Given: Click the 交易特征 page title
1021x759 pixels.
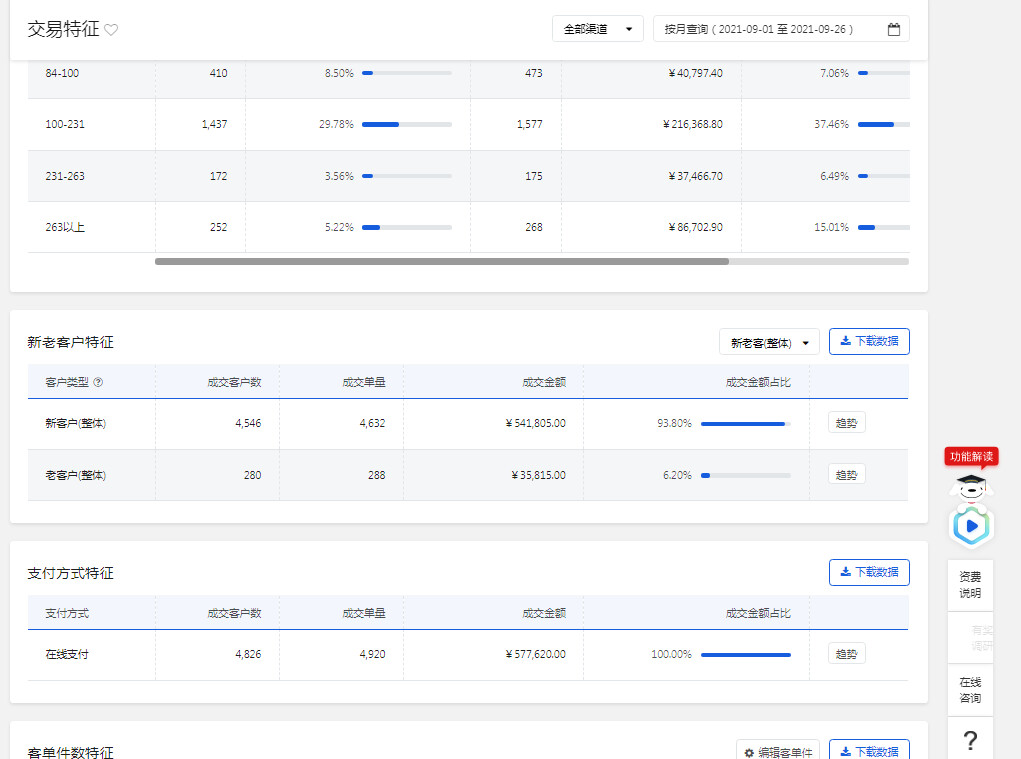Looking at the screenshot, I should 63,29.
